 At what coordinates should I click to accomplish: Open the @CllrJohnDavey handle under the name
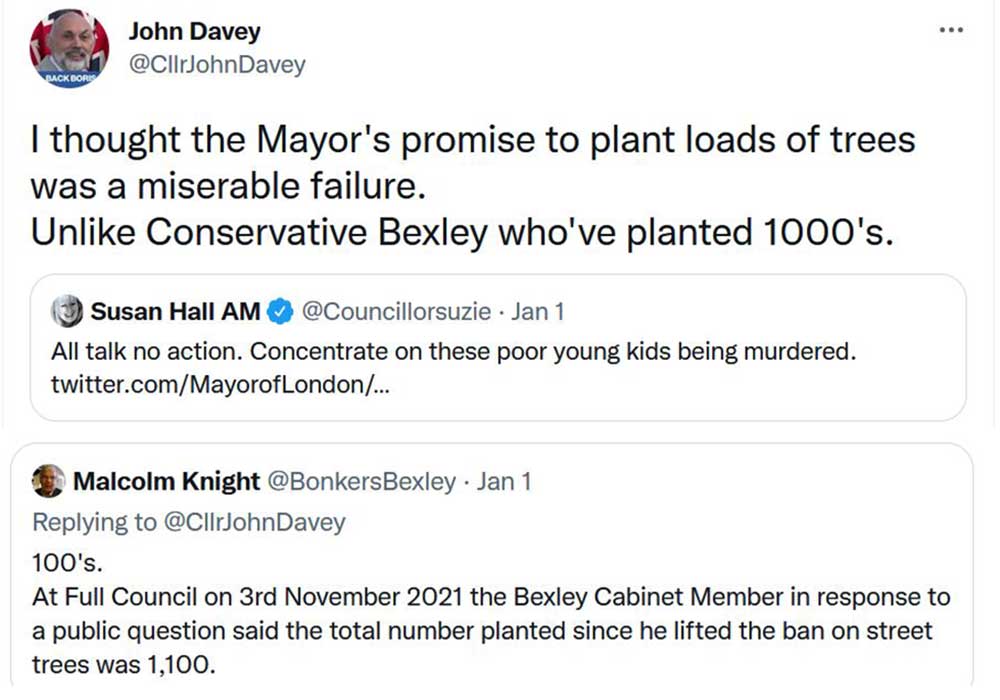pos(217,66)
